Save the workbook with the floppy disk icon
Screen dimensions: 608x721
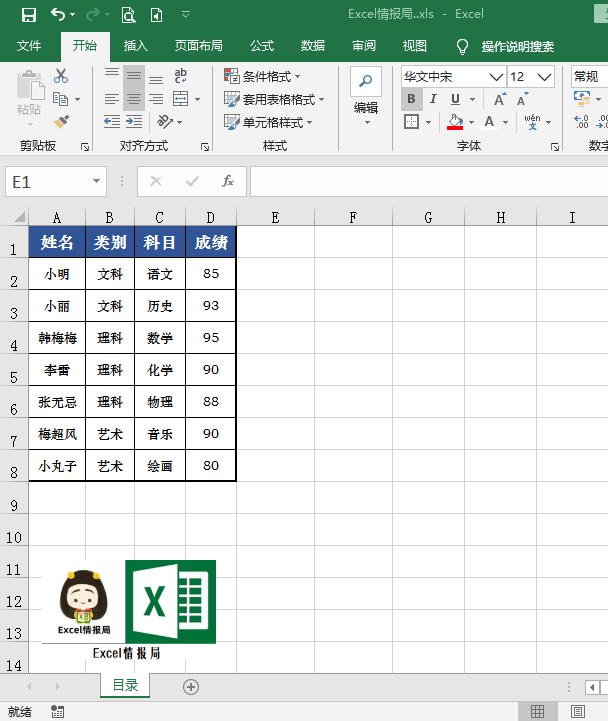29,15
